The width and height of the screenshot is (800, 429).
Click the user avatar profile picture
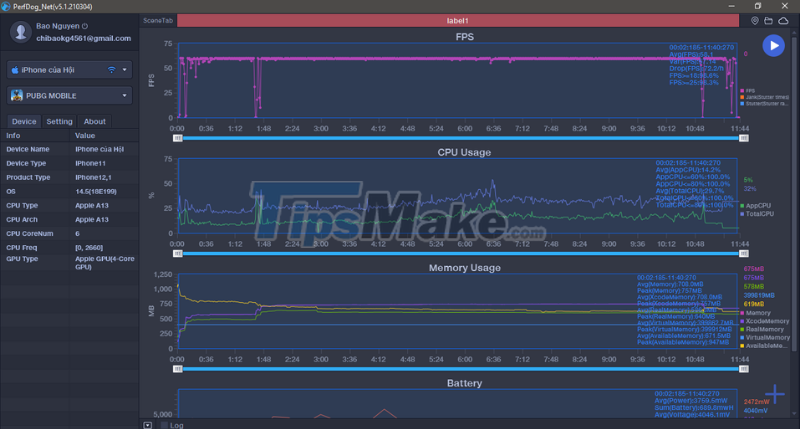tap(20, 32)
